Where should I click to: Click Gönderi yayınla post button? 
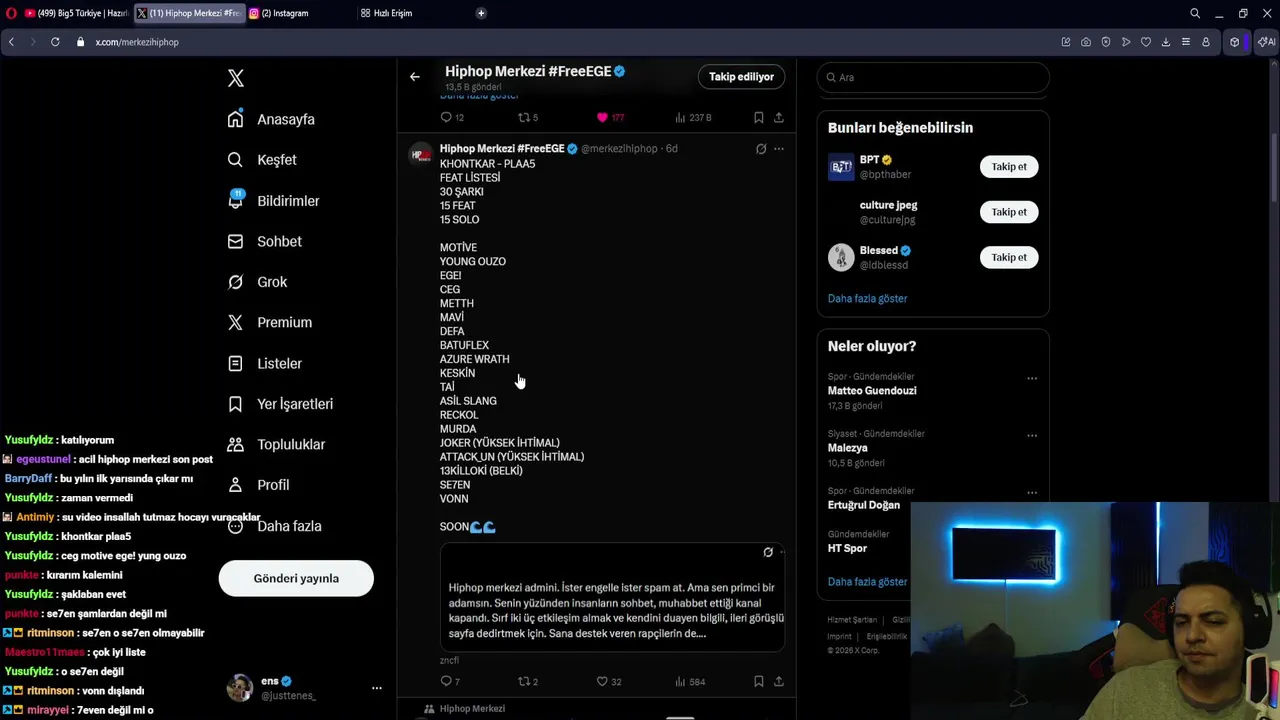(296, 578)
